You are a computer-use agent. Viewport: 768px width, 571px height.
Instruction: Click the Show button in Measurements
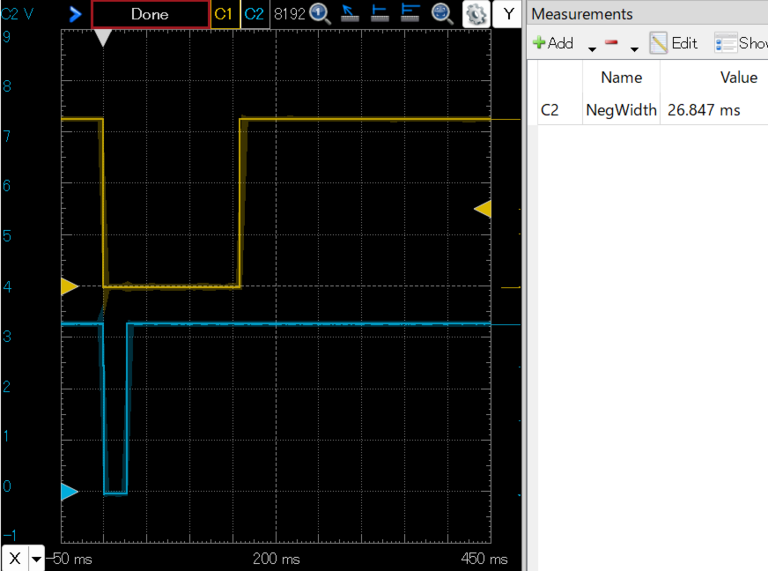pos(741,43)
